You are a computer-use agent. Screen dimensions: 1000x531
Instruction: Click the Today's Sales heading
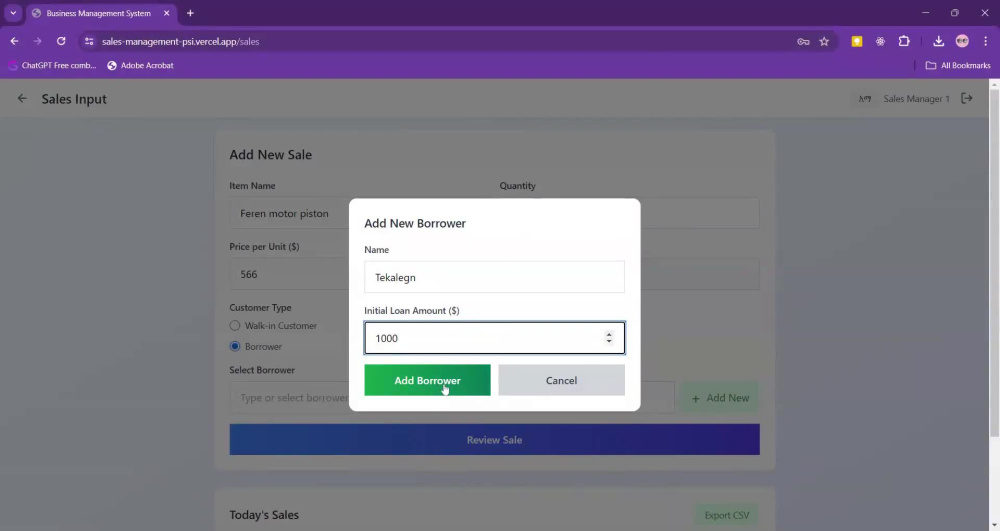point(264,514)
